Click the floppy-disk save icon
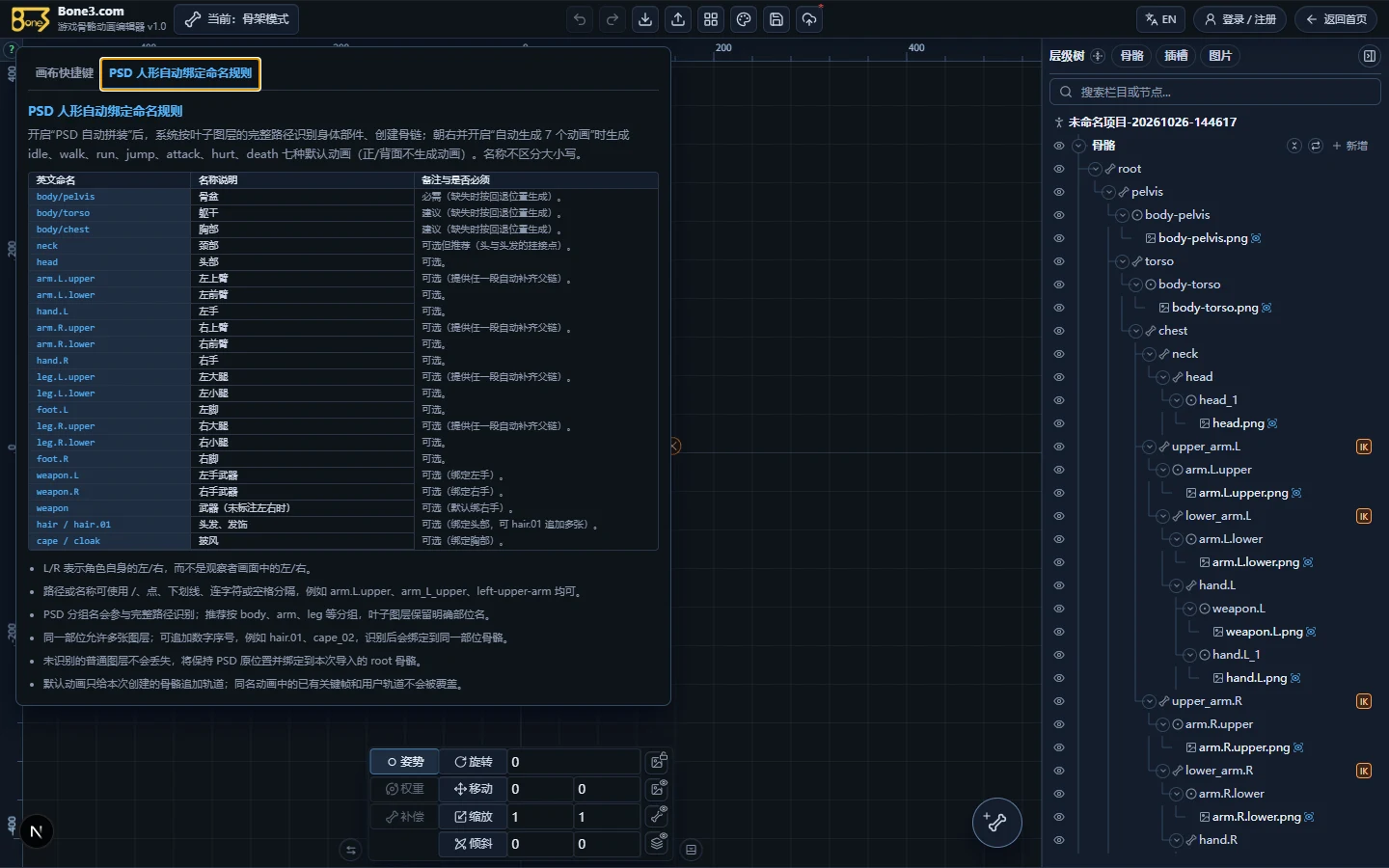This screenshot has width=1389, height=868. 776,19
